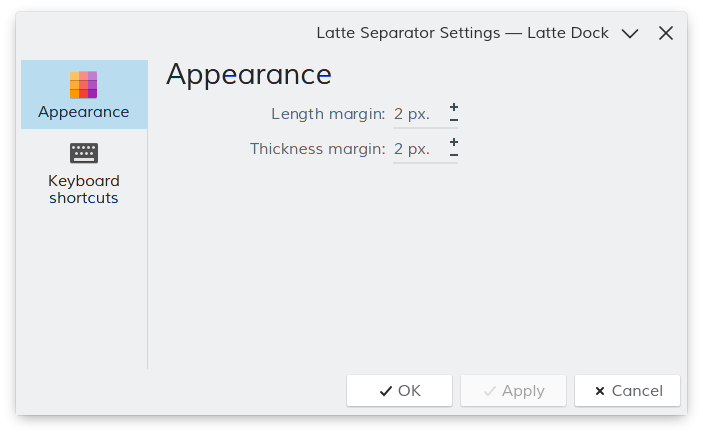Confirm settings with the OK button
The image size is (703, 435).
399,391
